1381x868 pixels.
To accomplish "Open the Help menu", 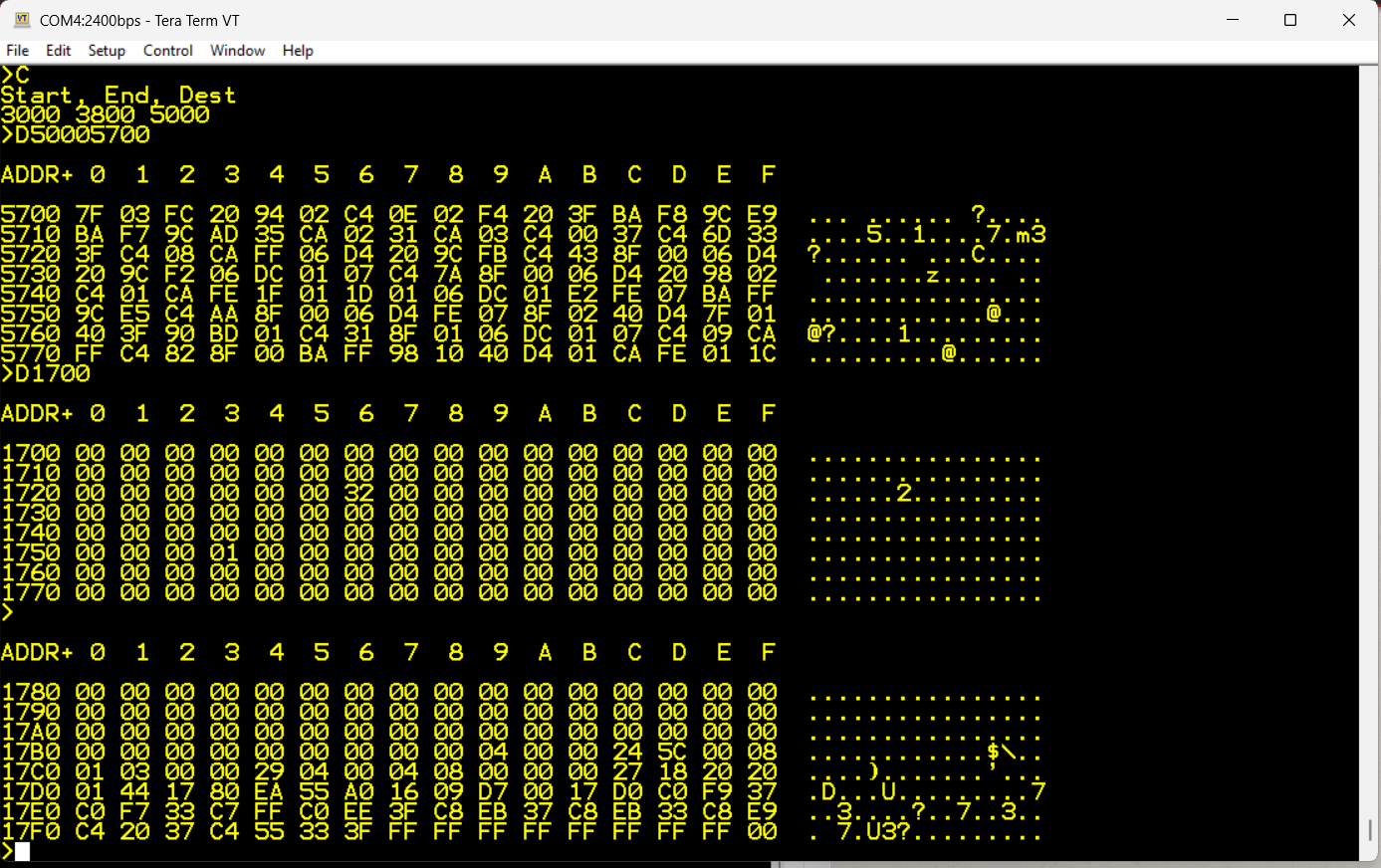I will [x=298, y=51].
